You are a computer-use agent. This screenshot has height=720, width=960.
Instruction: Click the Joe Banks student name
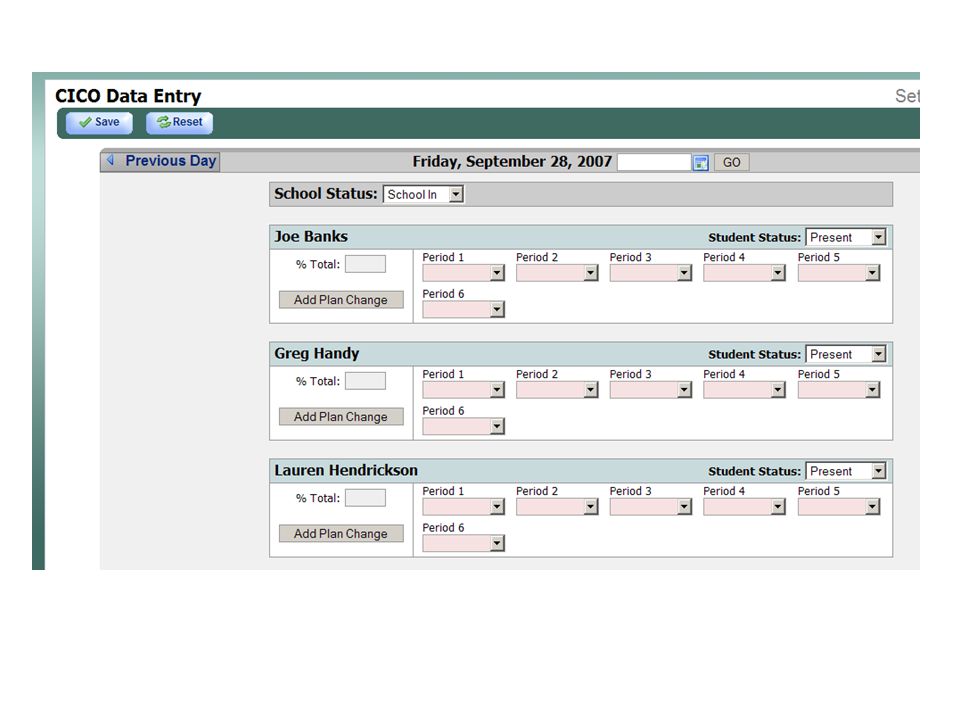[311, 236]
